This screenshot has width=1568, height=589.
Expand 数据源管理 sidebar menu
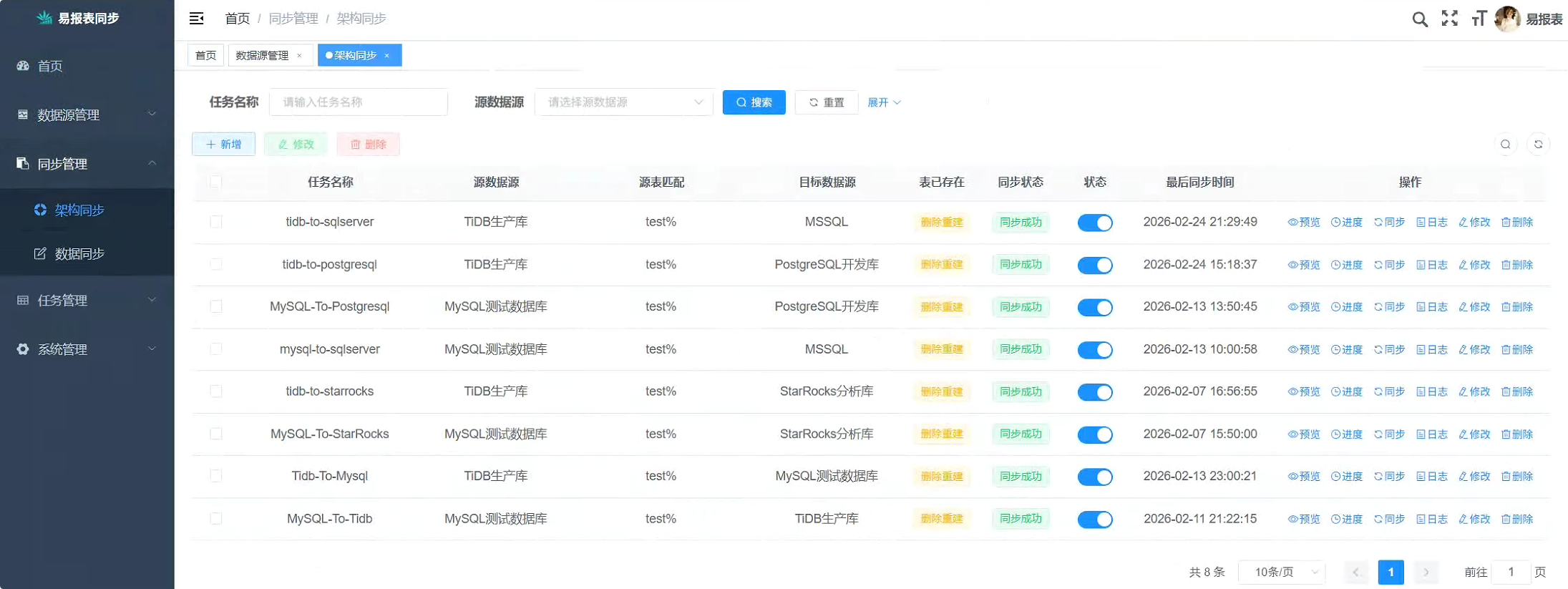pyautogui.click(x=87, y=115)
